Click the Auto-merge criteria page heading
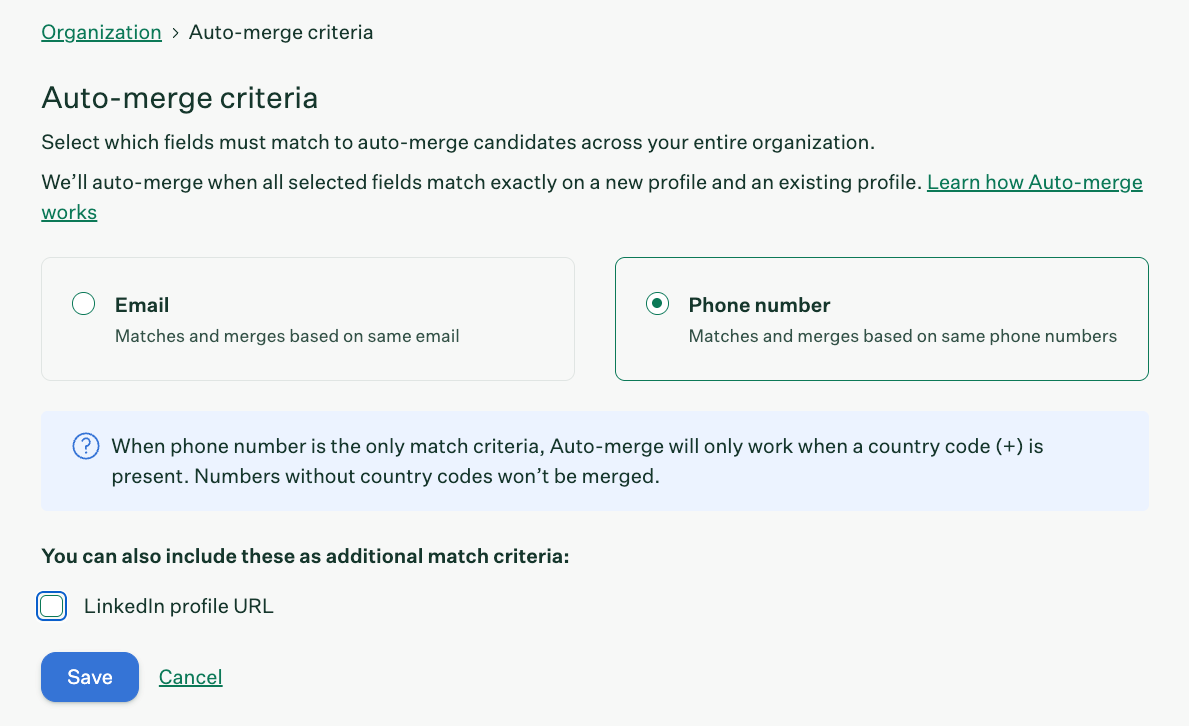 point(179,98)
